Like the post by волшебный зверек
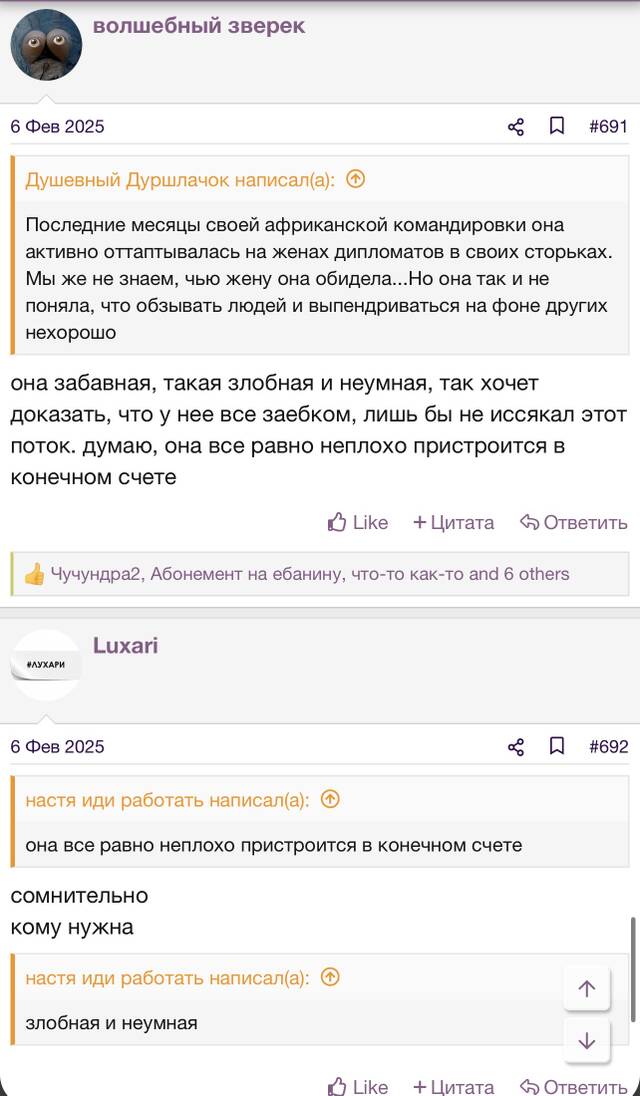 coord(358,522)
